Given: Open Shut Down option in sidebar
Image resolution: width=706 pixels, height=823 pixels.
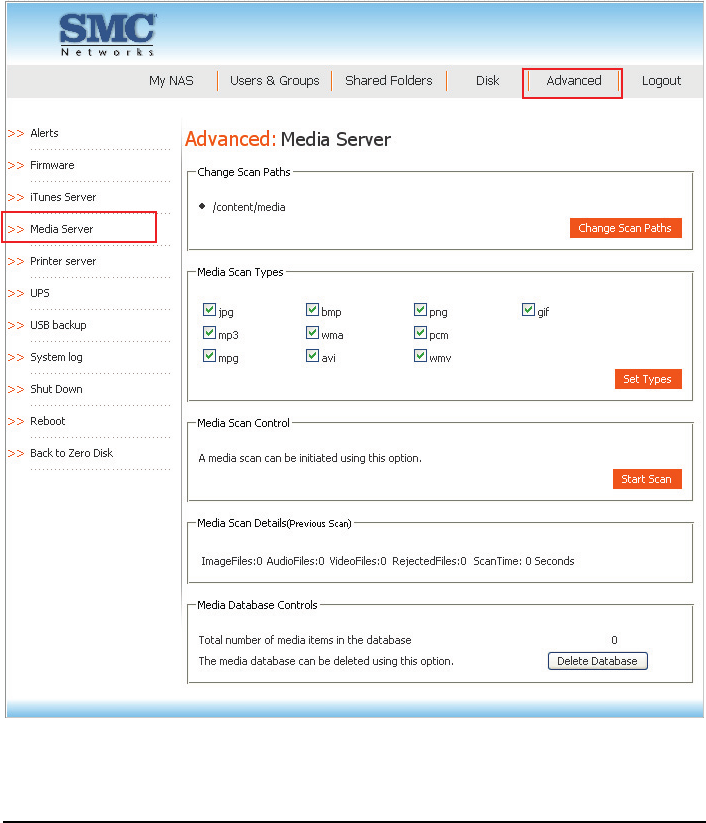Looking at the screenshot, I should (56, 389).
